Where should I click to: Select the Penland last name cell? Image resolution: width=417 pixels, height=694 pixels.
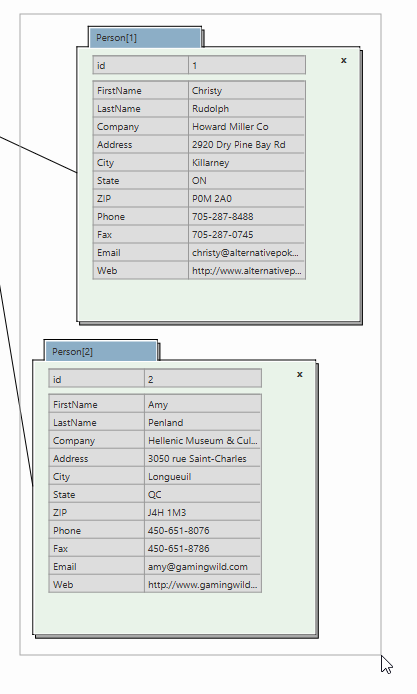point(203,423)
